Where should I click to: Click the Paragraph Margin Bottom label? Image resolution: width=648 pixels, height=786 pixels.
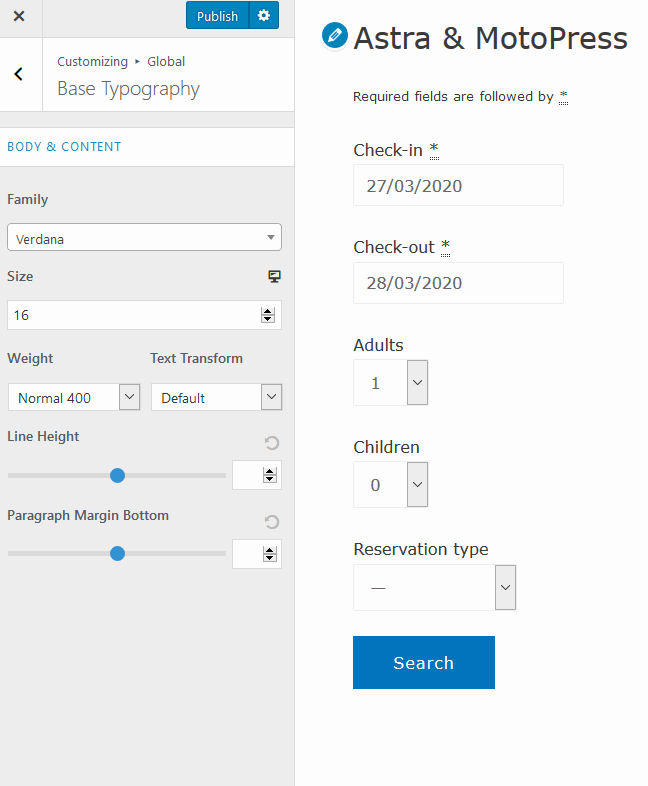click(x=88, y=515)
